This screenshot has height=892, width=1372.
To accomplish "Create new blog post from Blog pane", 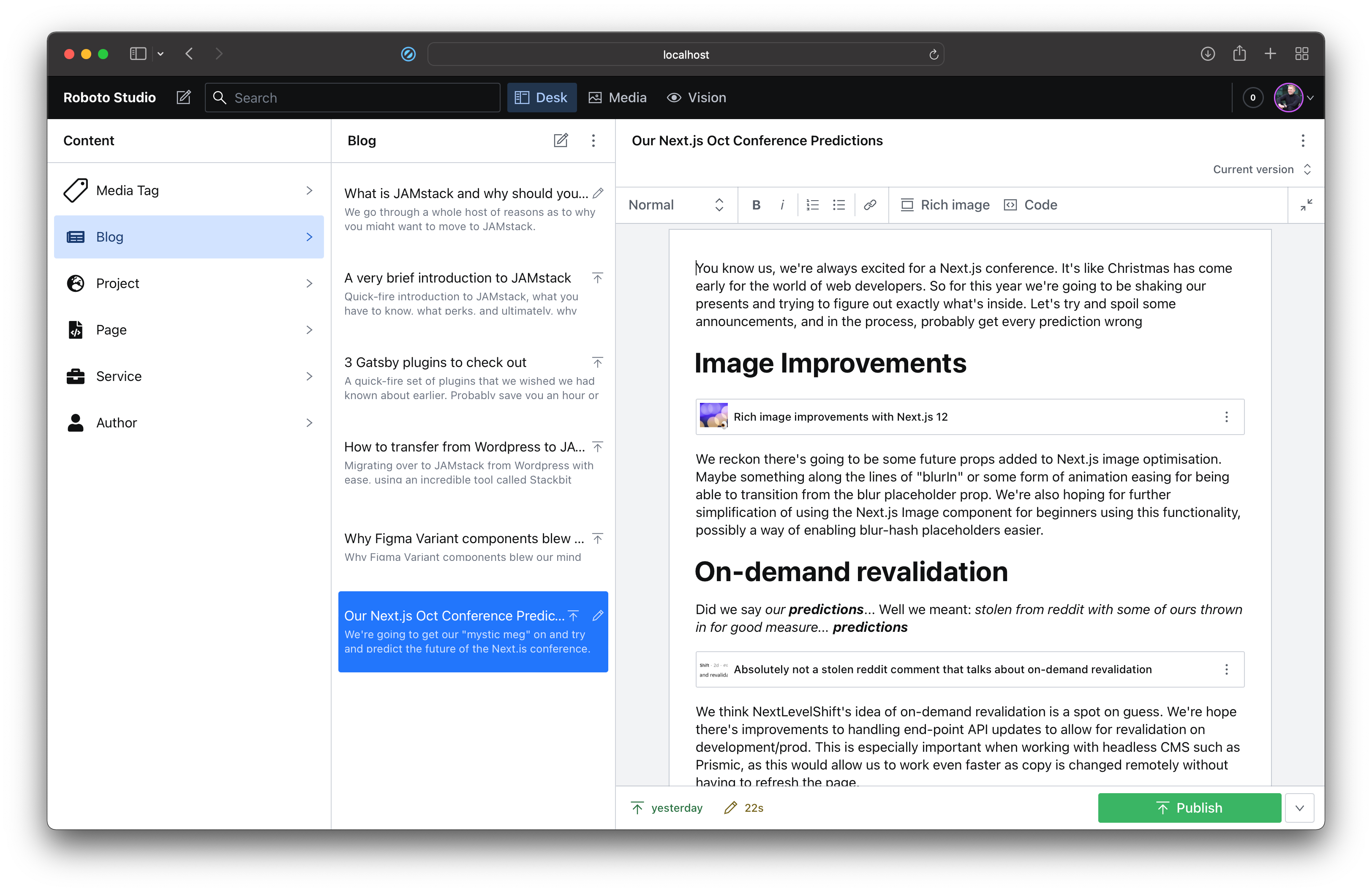I will coord(560,141).
